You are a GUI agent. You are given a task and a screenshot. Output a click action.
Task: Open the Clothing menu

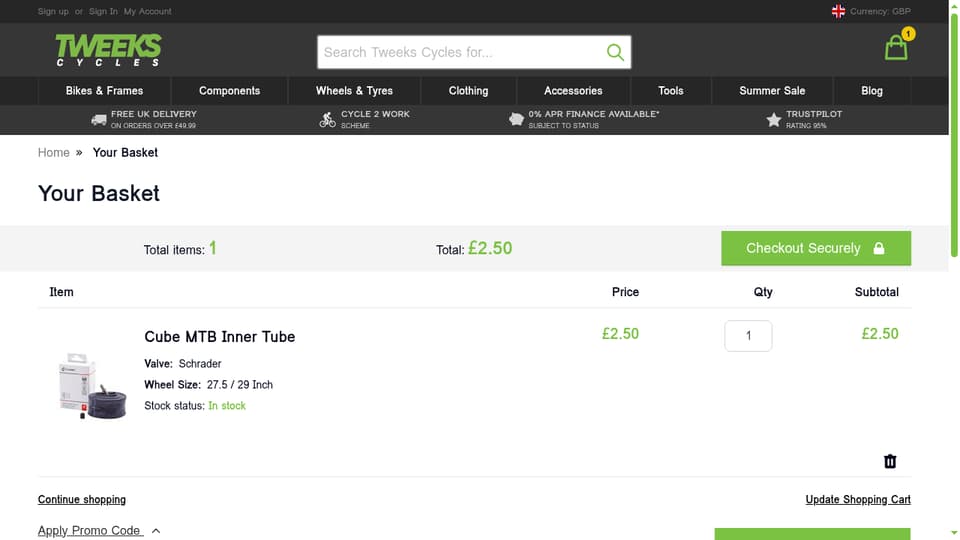[468, 91]
